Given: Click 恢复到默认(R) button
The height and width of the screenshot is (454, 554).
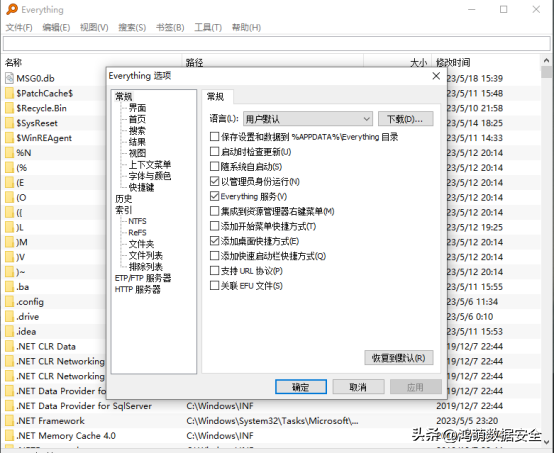Looking at the screenshot, I should click(x=399, y=358).
